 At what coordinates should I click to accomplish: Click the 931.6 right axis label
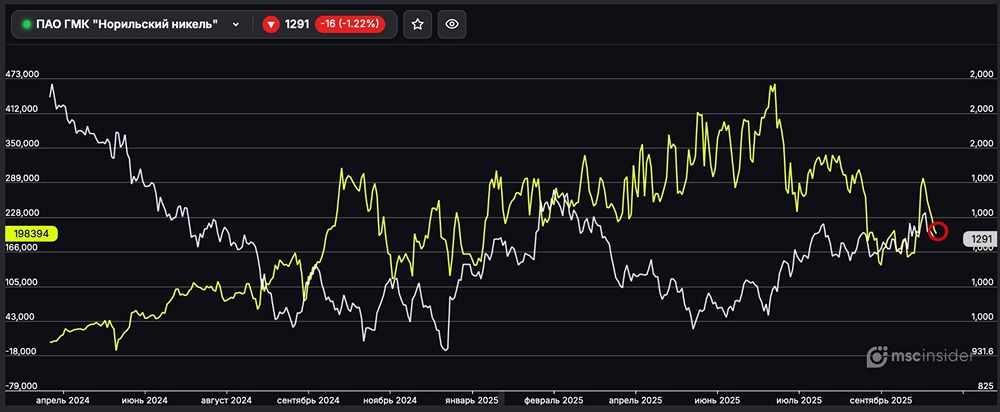tap(982, 351)
